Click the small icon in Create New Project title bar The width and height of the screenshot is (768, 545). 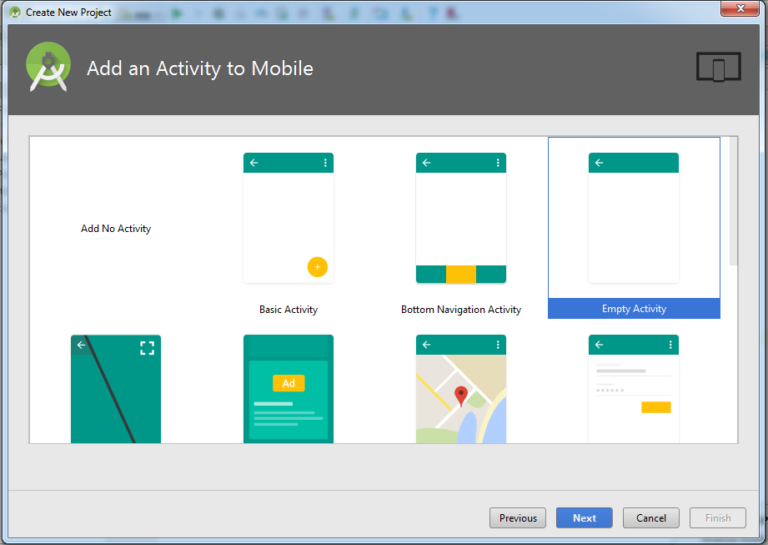pos(14,12)
